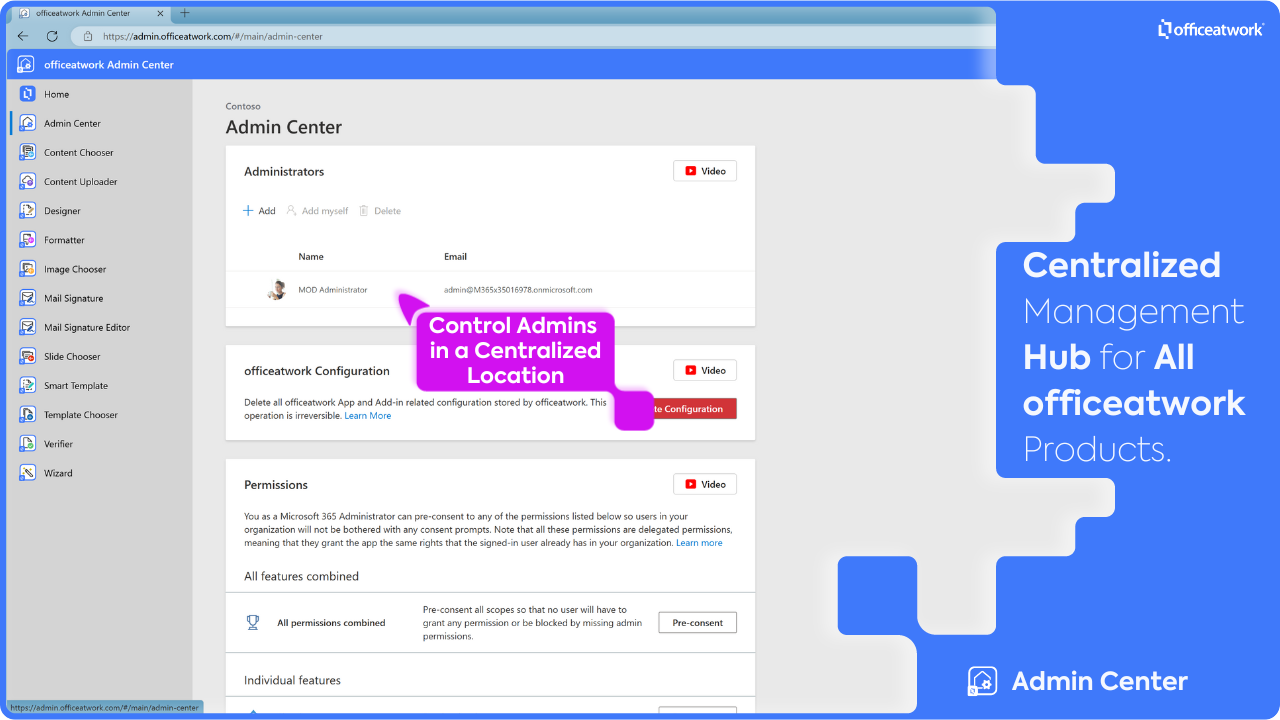The height and width of the screenshot is (720, 1280).
Task: Open the Mail Signature Editor sidebar icon
Action: (x=28, y=327)
